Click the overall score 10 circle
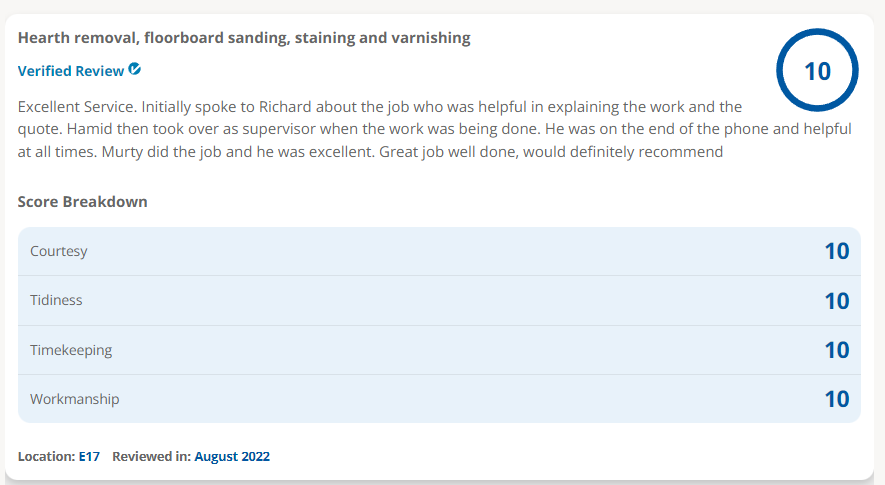The height and width of the screenshot is (485, 885). tap(817, 70)
